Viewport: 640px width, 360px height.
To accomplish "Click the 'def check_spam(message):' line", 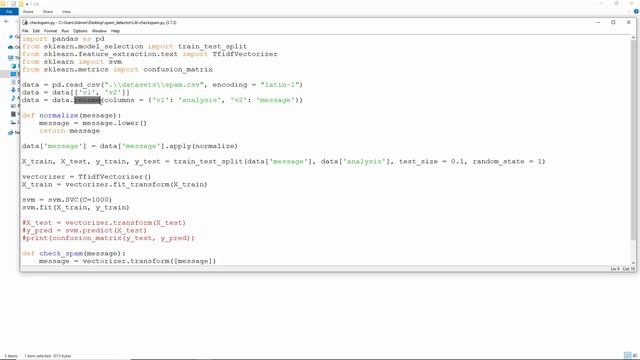I will click(74, 253).
